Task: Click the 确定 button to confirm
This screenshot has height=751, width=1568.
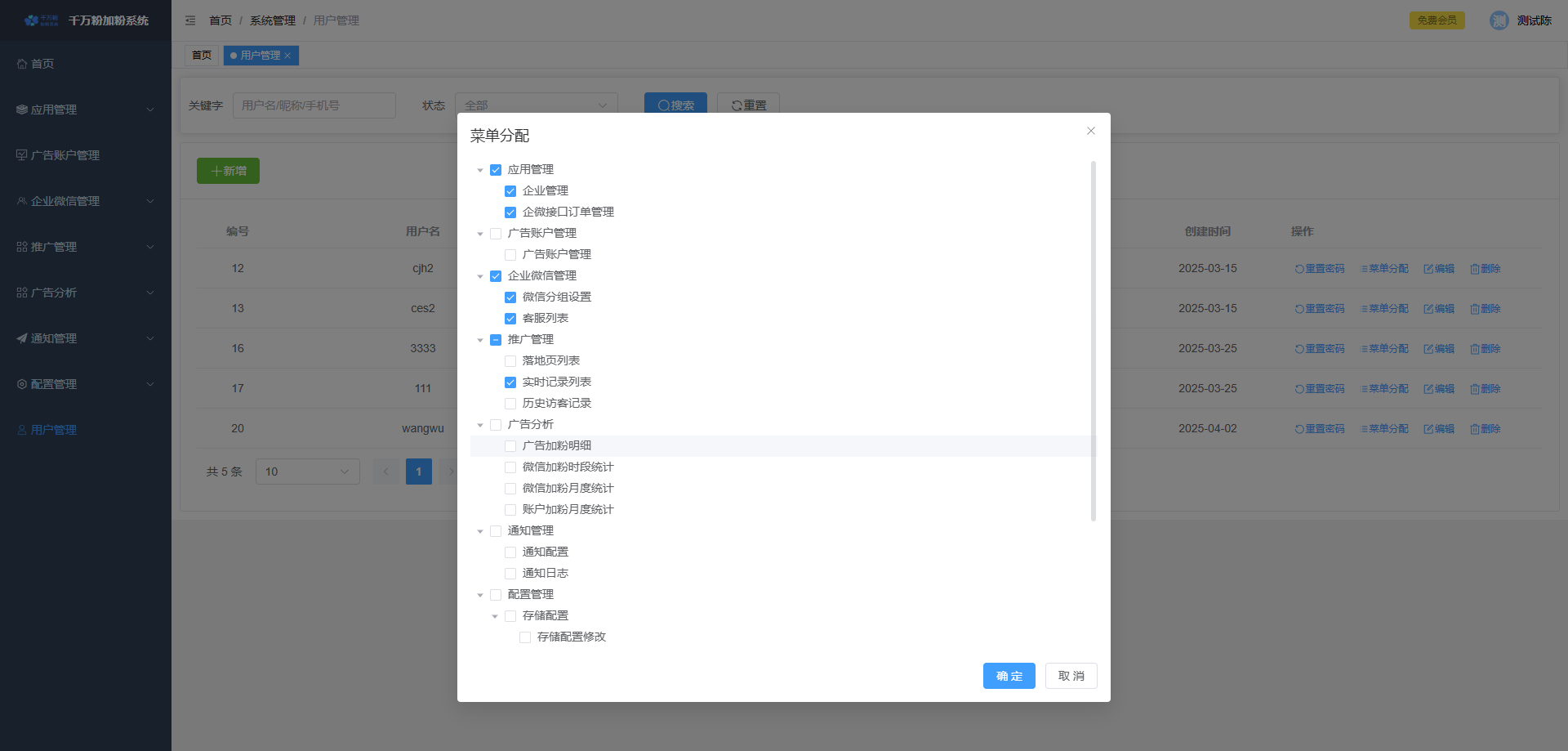Action: (1009, 676)
